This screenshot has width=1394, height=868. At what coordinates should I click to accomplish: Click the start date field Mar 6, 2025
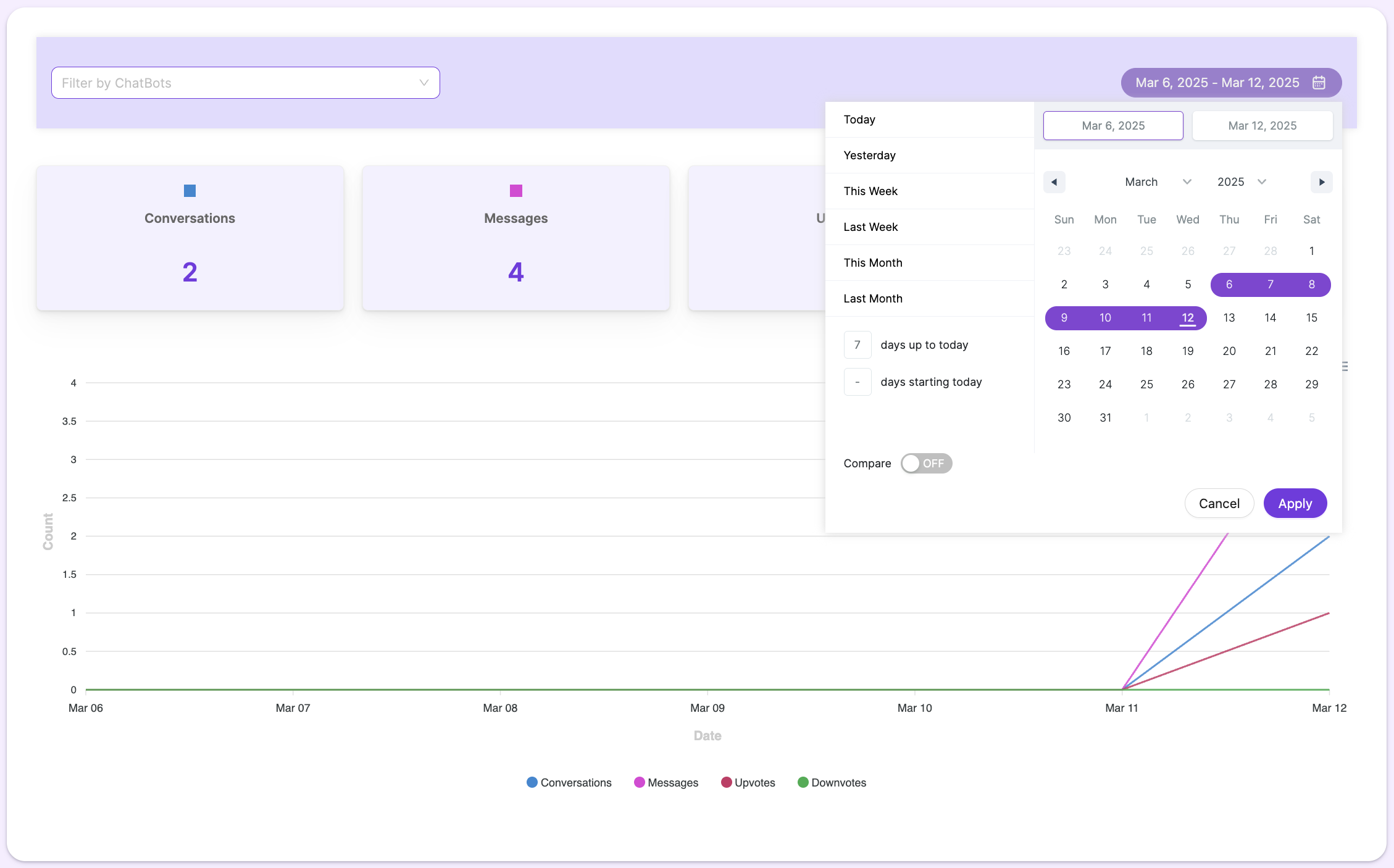tap(1112, 126)
